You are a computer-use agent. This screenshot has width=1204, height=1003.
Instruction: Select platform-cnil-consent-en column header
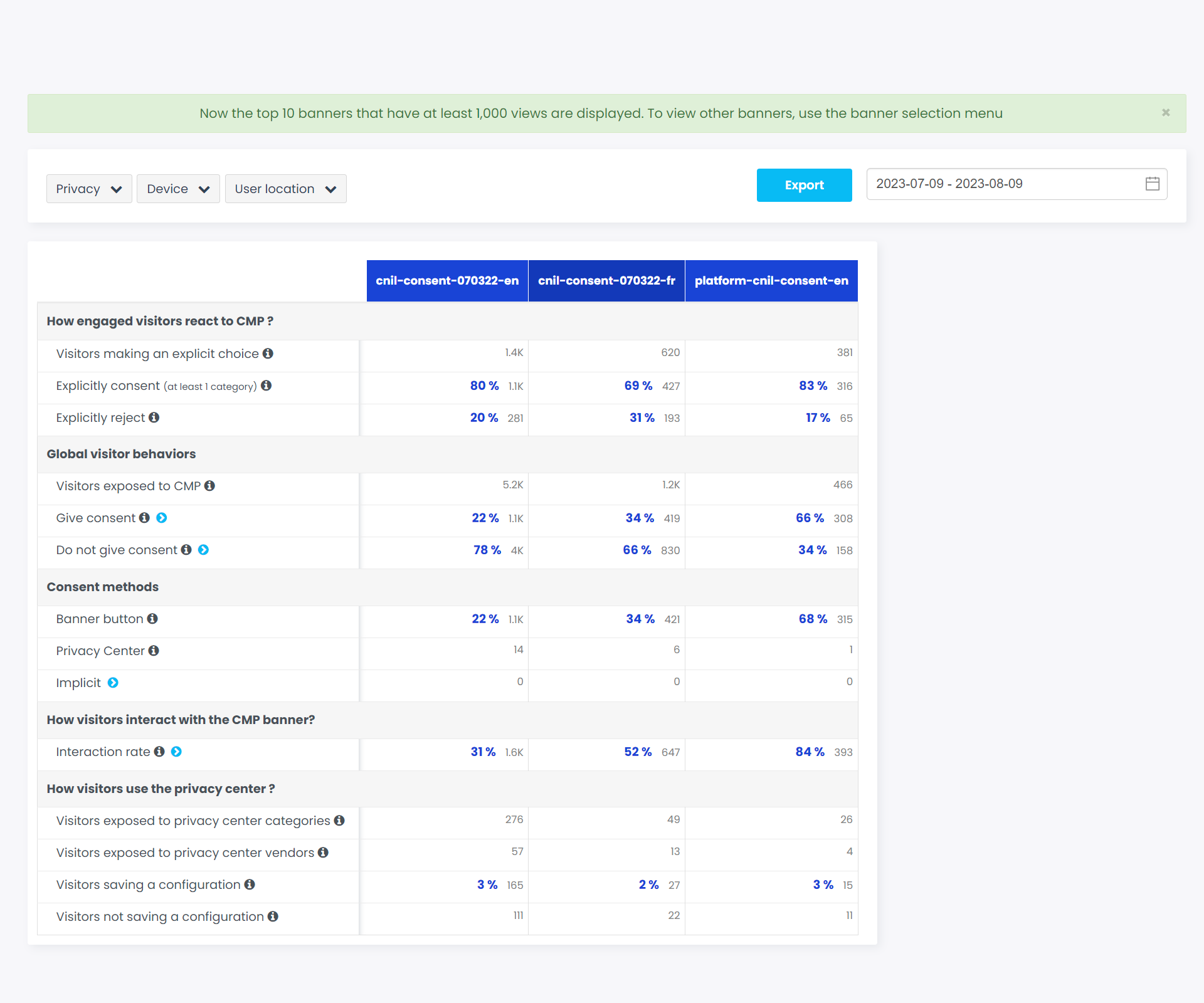[771, 281]
